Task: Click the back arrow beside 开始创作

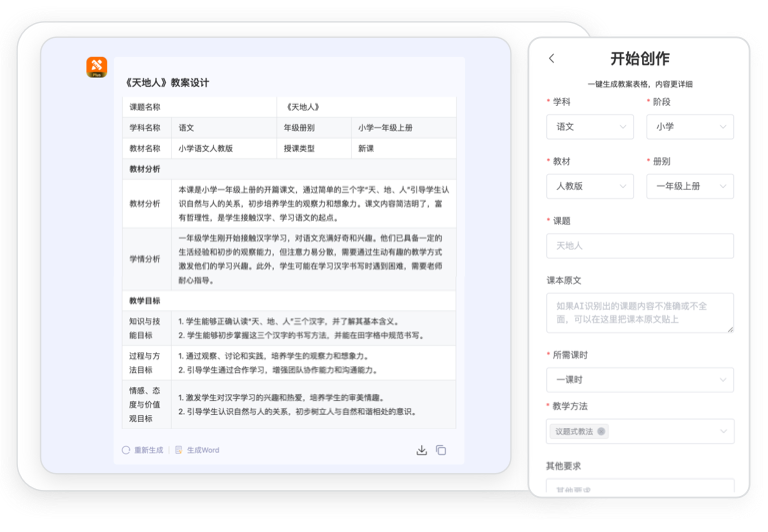Action: point(552,59)
